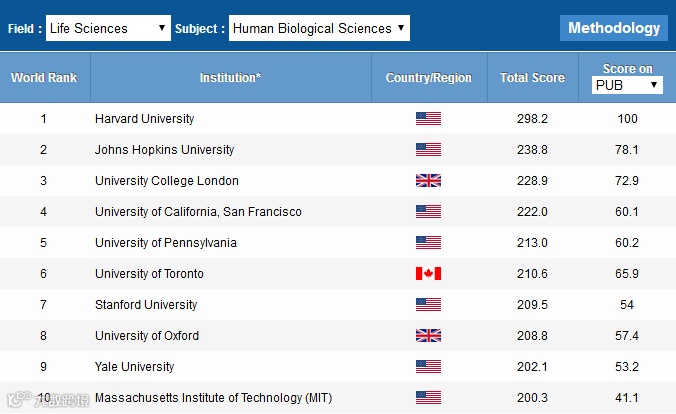Image resolution: width=676 pixels, height=414 pixels.
Task: Select Harvard University institution name
Action: [144, 119]
